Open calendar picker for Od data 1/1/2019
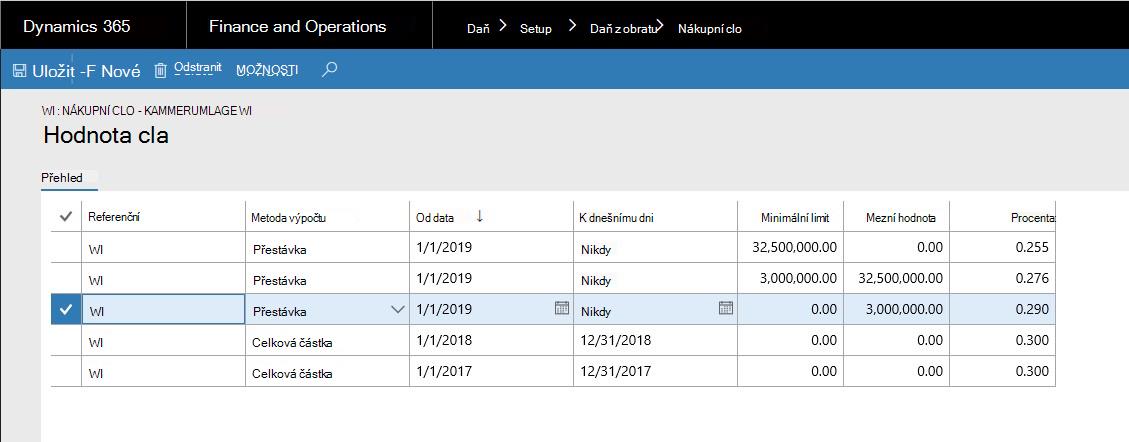This screenshot has height=442, width=1129. point(562,308)
